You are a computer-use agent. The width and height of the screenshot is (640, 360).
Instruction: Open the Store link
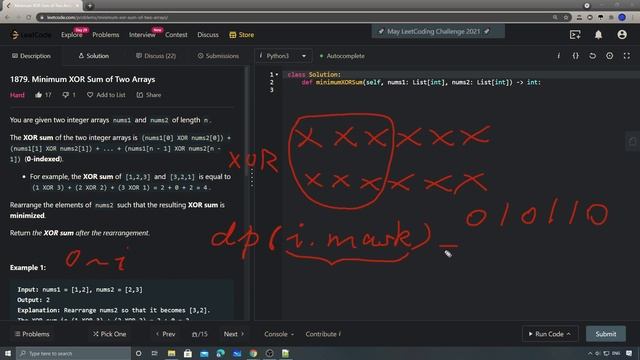click(x=242, y=35)
